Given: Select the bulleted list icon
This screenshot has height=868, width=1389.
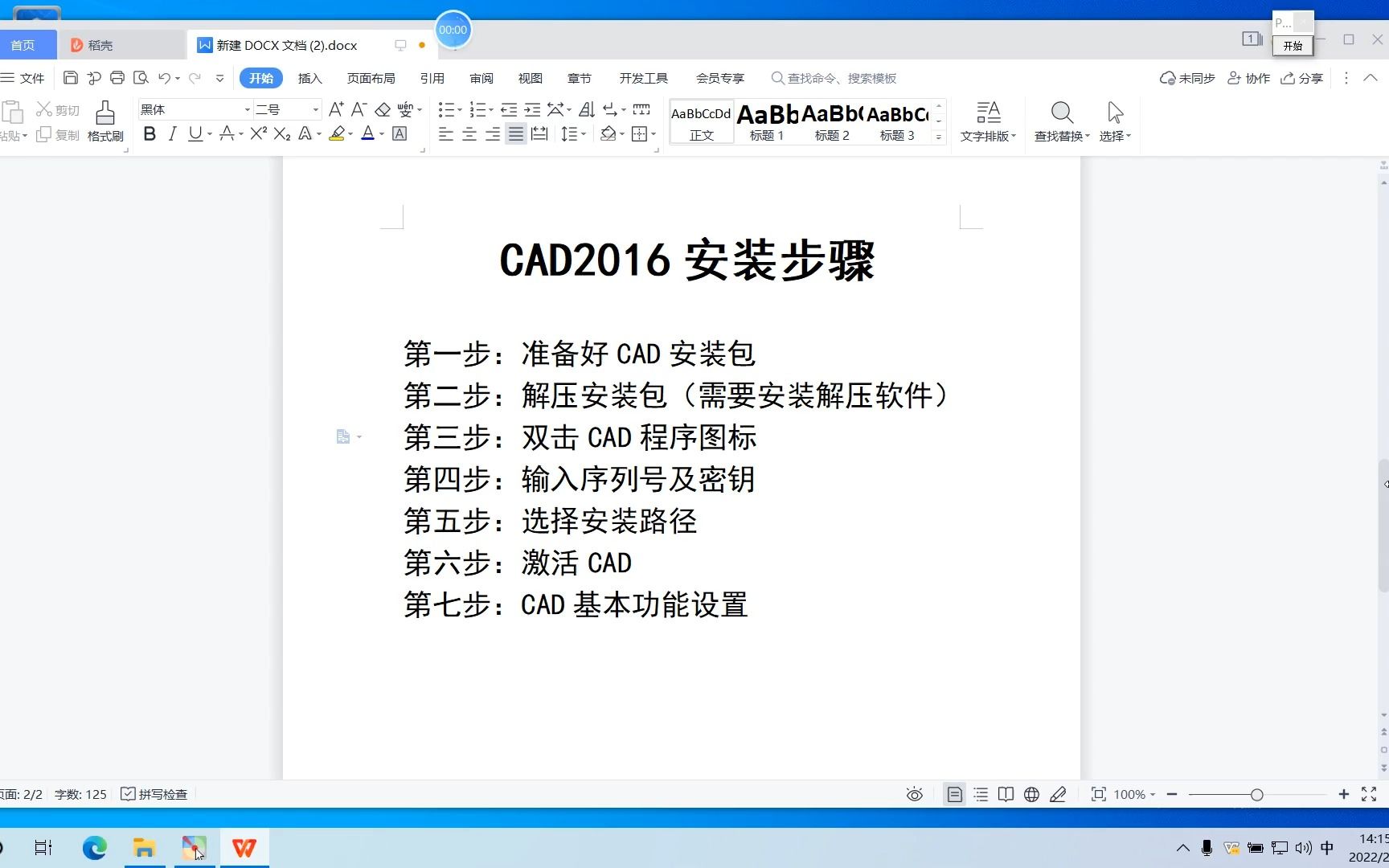Looking at the screenshot, I should 445,109.
